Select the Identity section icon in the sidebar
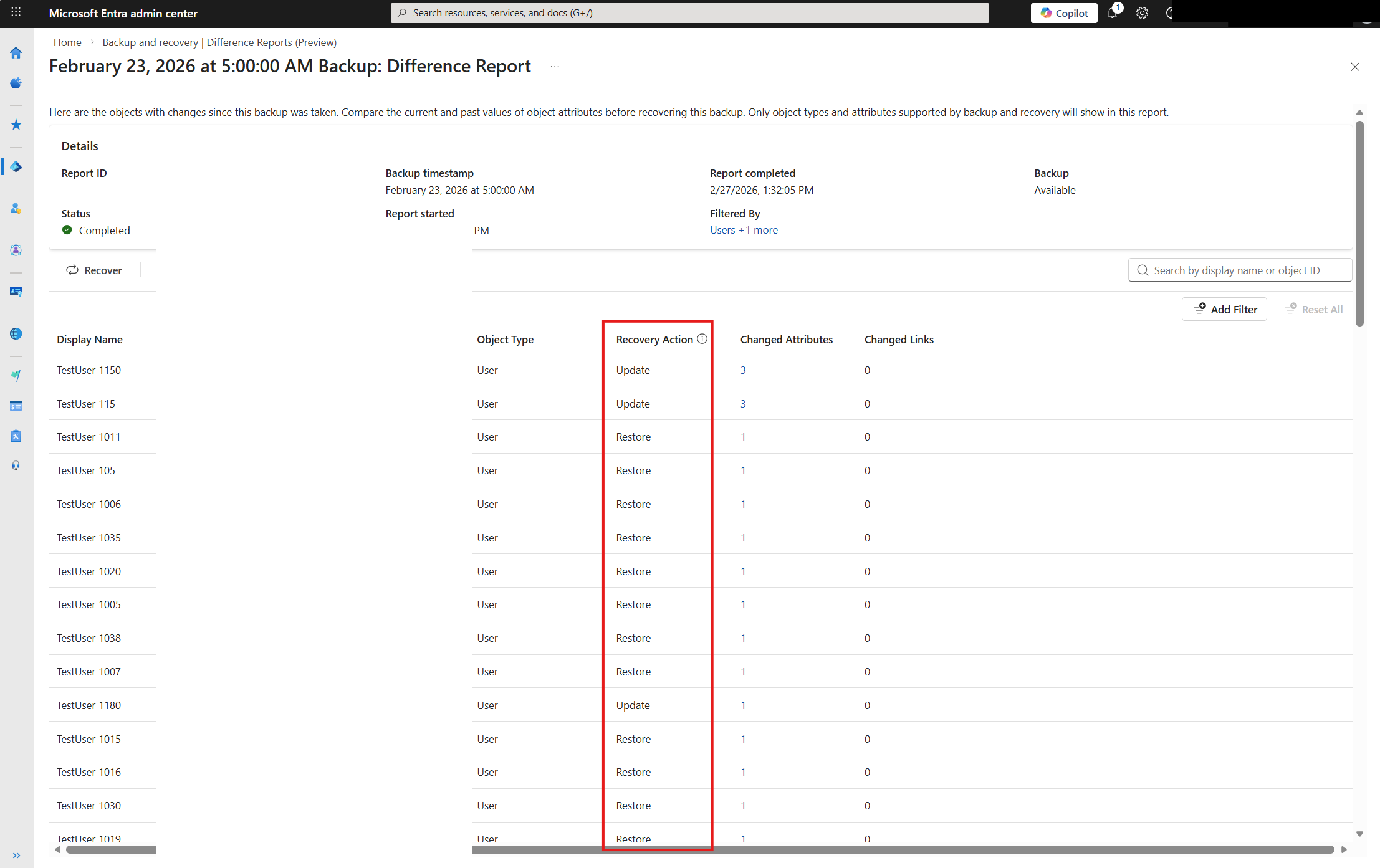Screen dimensions: 1380x868 (16, 166)
